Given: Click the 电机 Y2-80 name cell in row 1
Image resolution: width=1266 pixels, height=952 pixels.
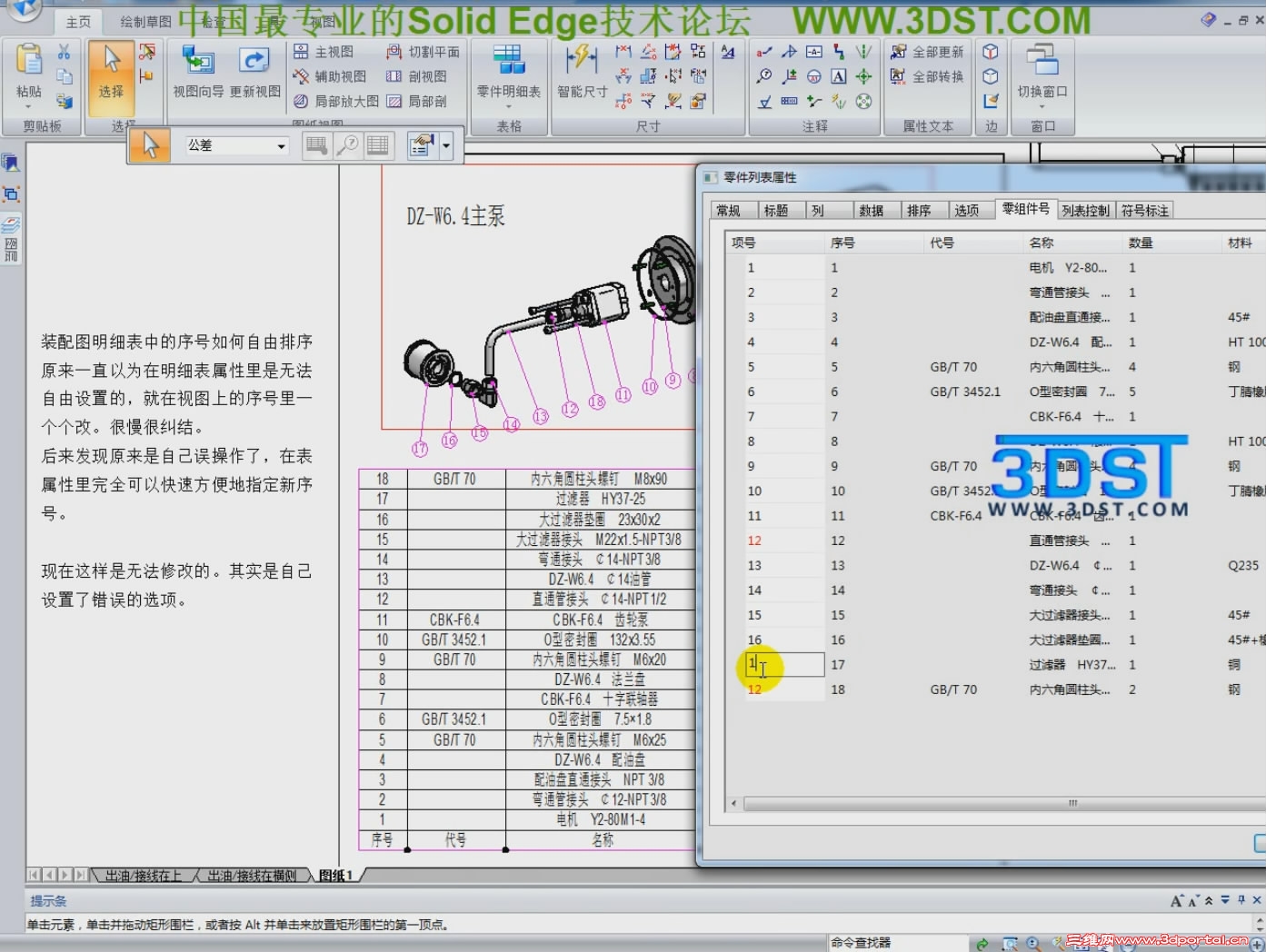Looking at the screenshot, I should (x=1068, y=268).
